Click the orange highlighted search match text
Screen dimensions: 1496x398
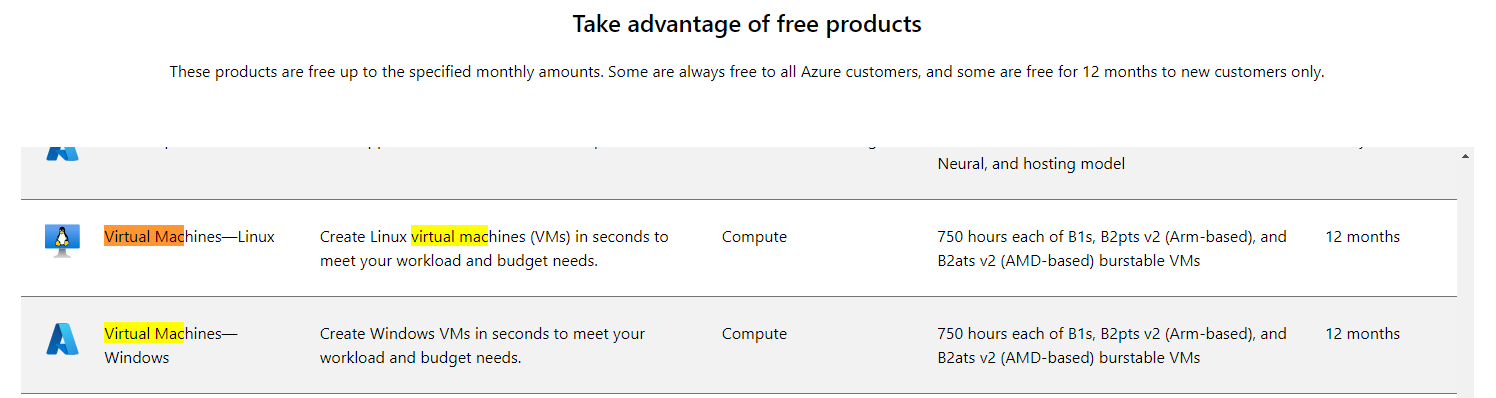pos(143,237)
